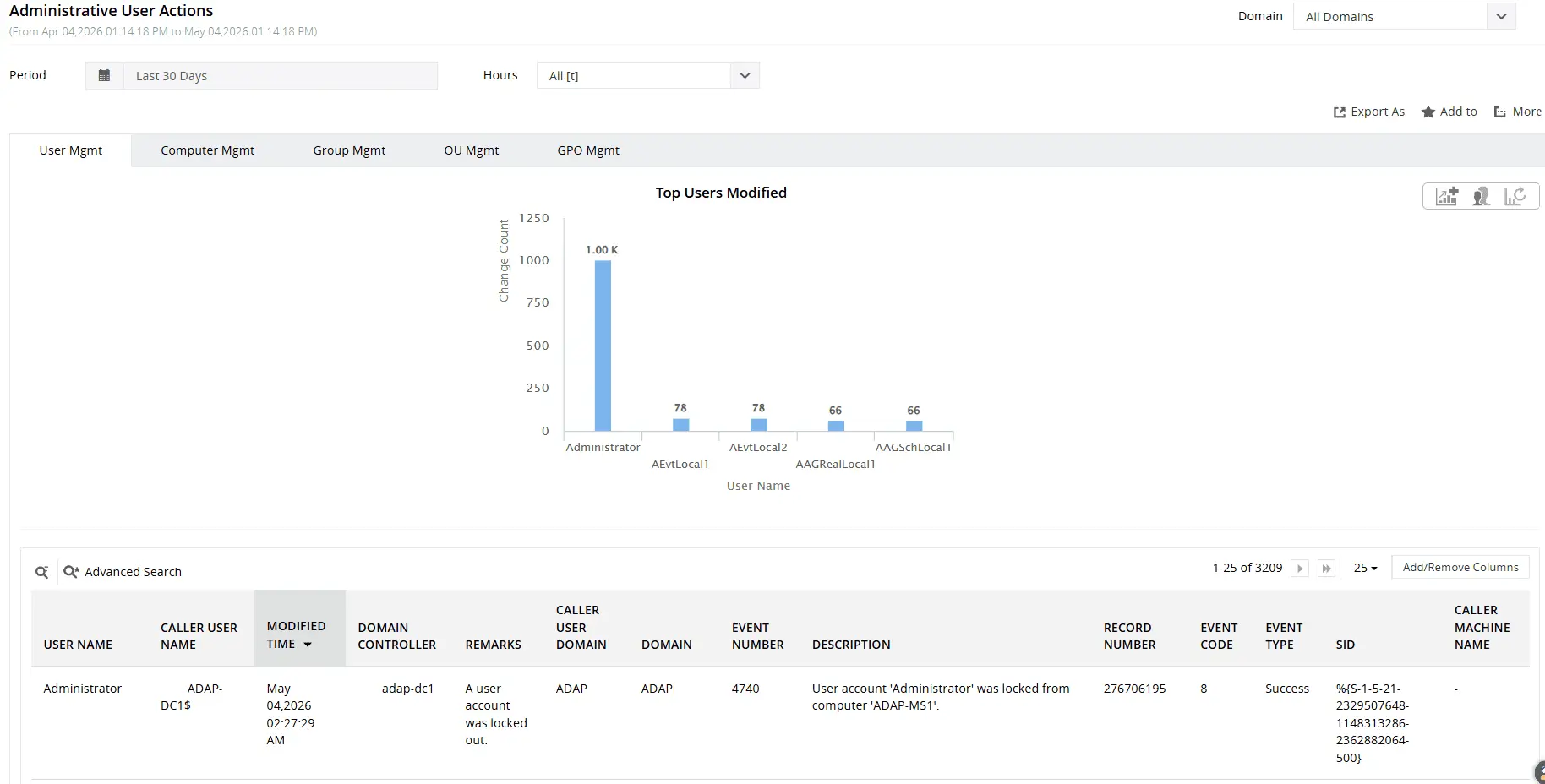Screen dimensions: 1545x784
Task: Click the add chart report icon
Action: tap(1447, 196)
